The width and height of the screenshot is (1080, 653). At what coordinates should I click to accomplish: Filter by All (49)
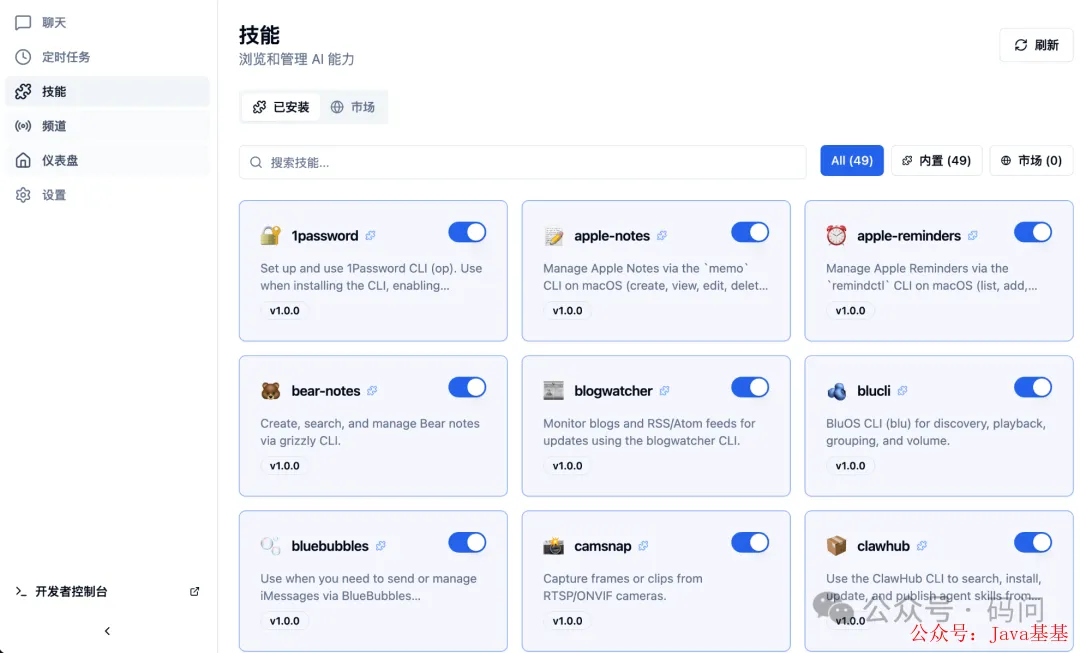point(851,160)
